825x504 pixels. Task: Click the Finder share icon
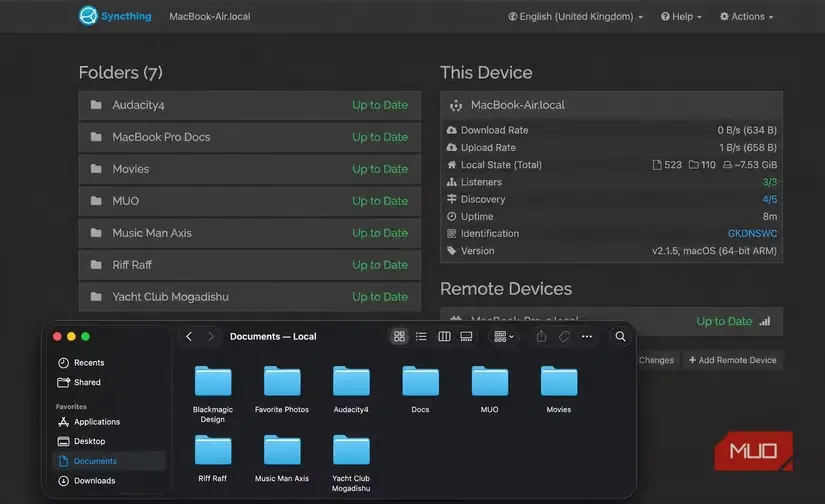[x=541, y=336]
